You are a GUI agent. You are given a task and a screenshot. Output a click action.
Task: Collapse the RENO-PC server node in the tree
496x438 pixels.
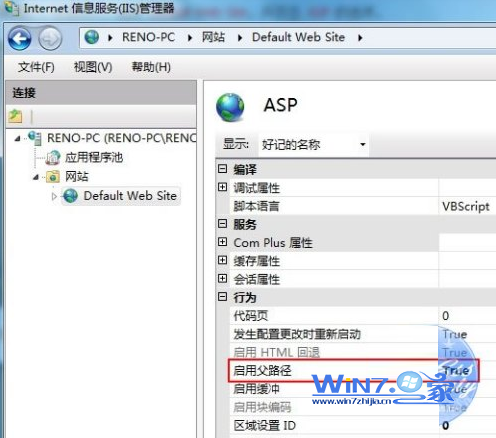click(18, 139)
